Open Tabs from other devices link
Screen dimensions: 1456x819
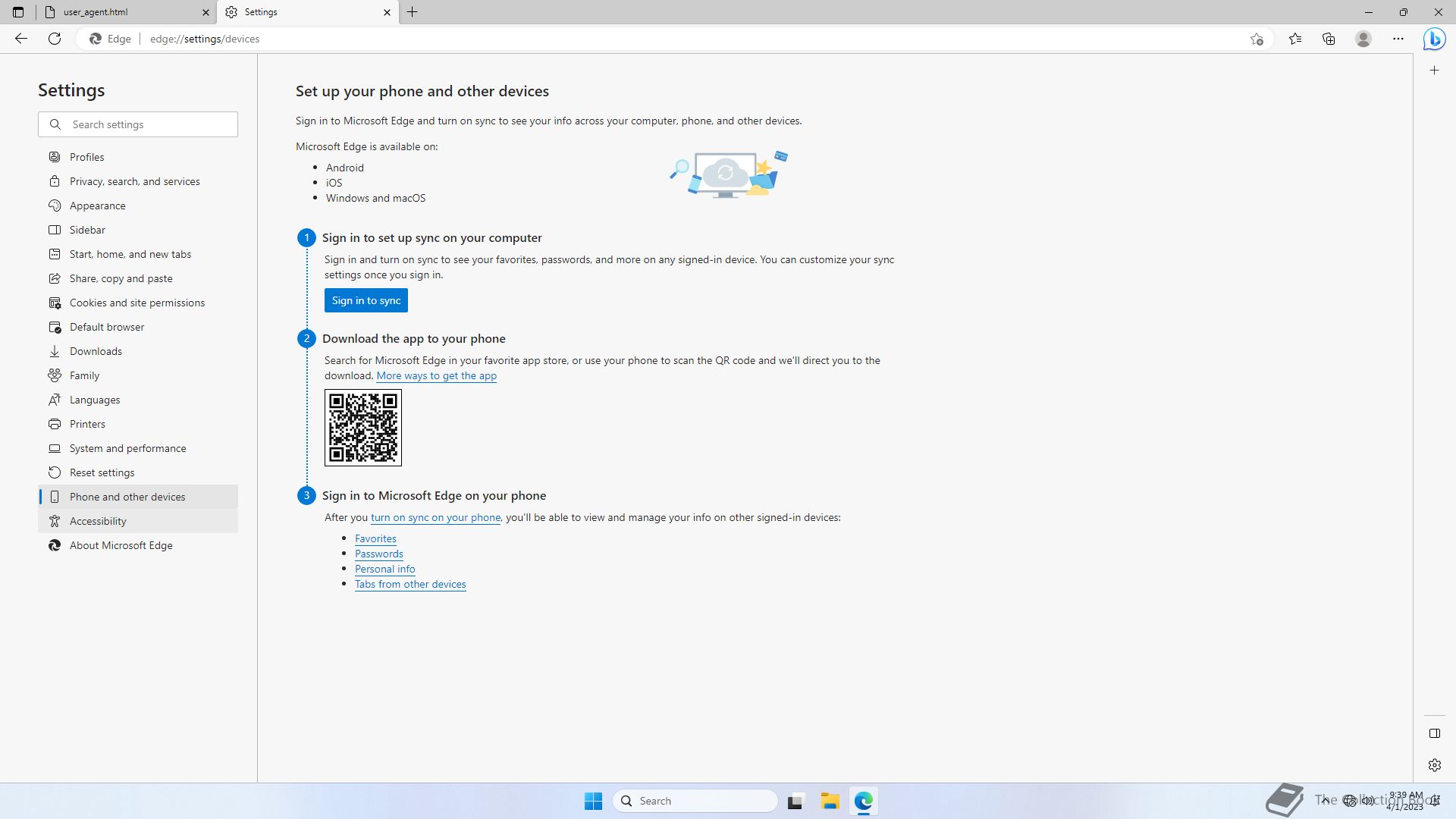pyautogui.click(x=410, y=584)
